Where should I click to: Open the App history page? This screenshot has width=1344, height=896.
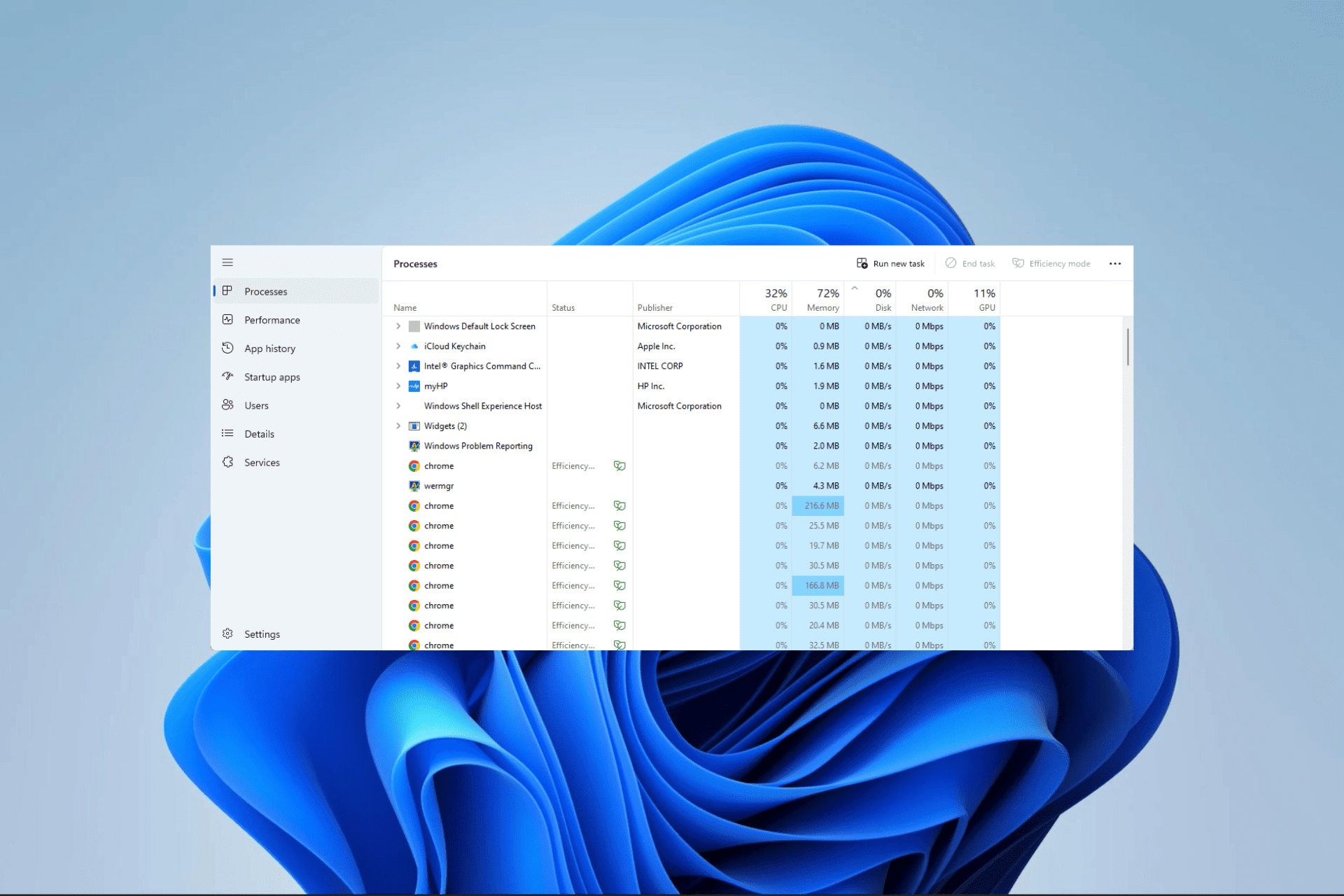click(x=269, y=349)
